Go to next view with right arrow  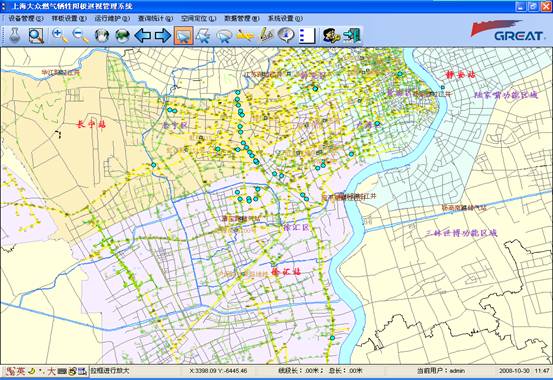(x=163, y=35)
